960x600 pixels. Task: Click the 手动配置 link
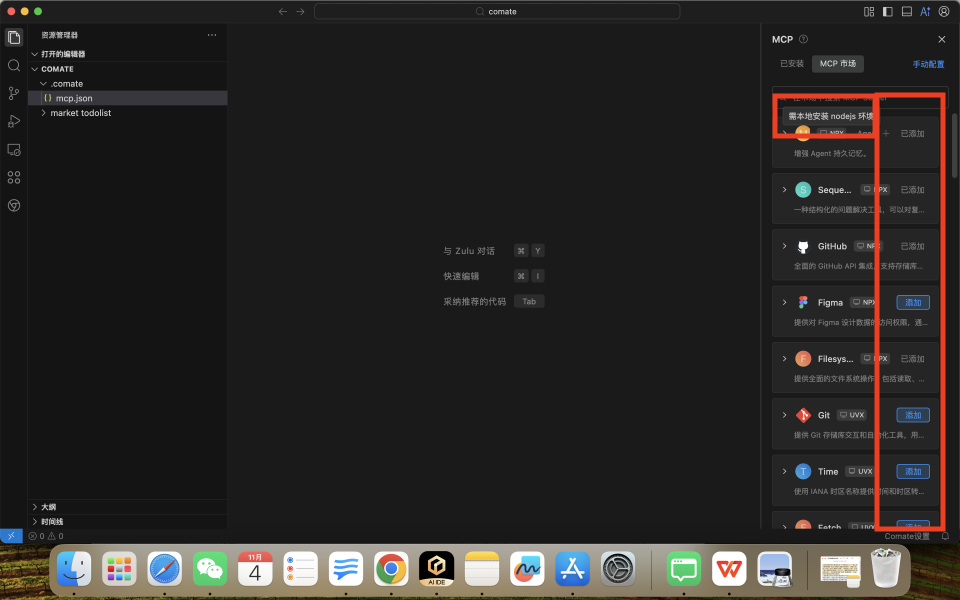pyautogui.click(x=927, y=64)
